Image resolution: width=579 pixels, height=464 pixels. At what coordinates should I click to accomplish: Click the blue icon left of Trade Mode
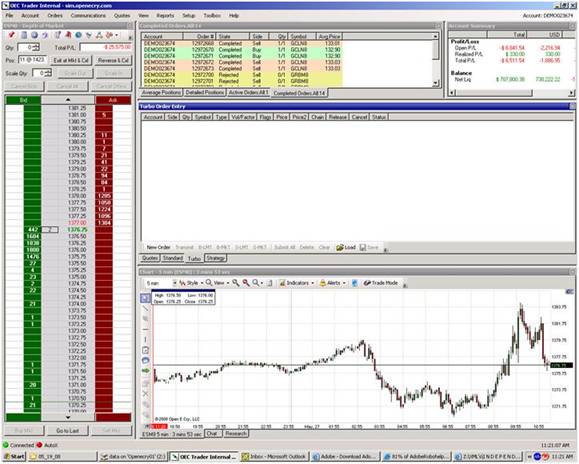[x=354, y=283]
